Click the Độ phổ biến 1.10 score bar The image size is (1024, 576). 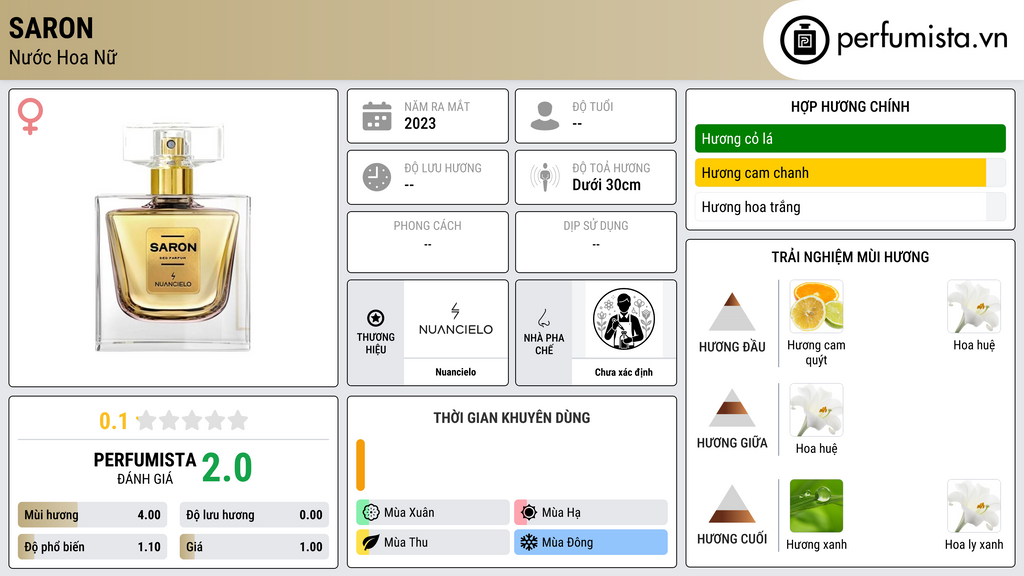pos(93,547)
